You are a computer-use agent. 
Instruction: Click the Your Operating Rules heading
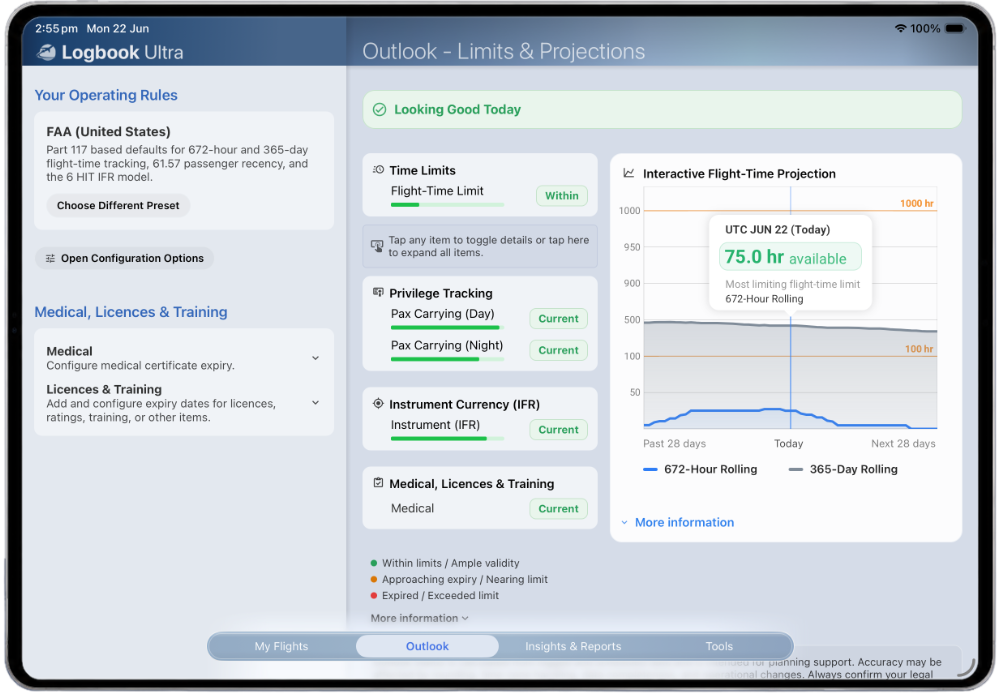point(106,95)
